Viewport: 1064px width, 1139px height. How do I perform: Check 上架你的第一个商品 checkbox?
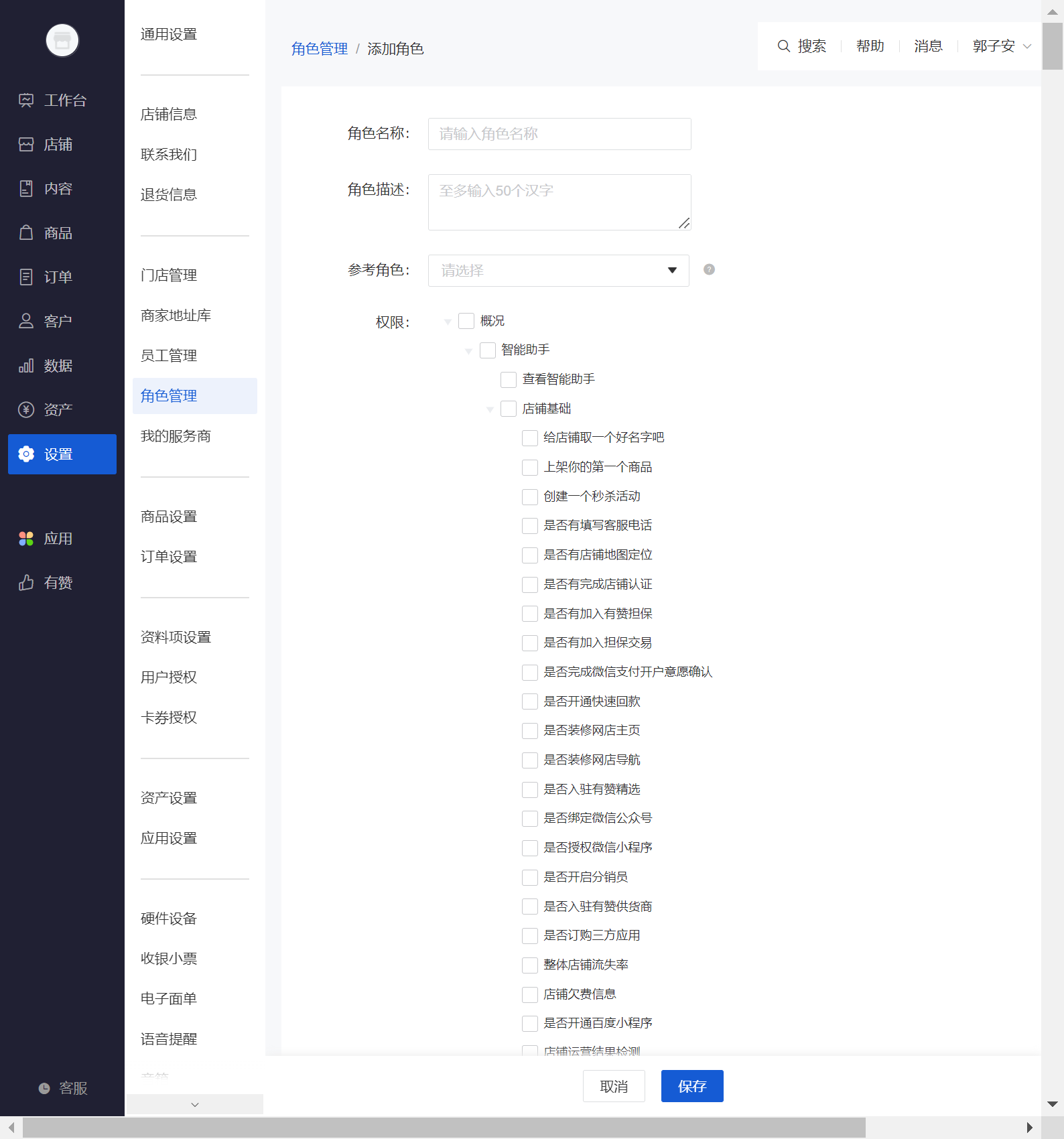(x=530, y=468)
